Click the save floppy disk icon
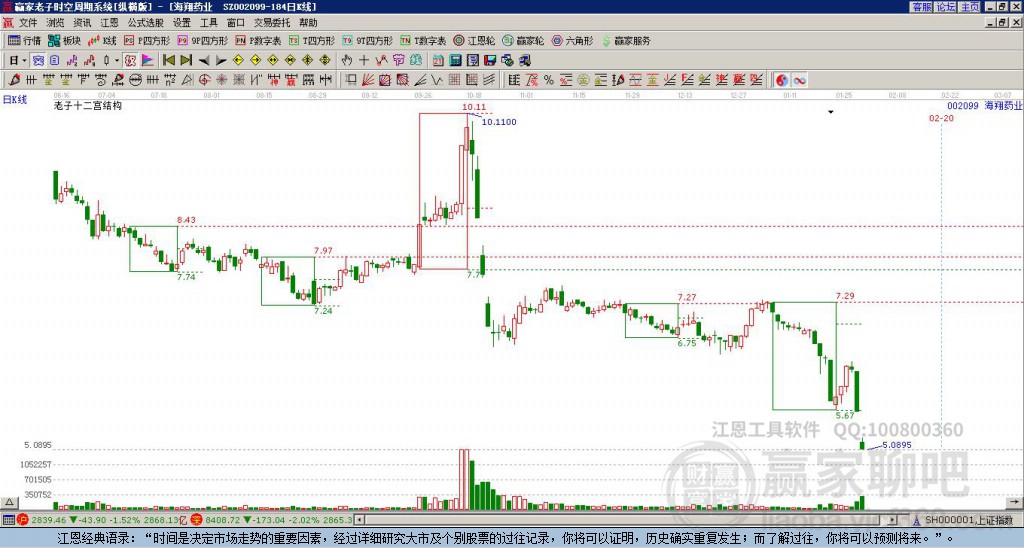Image resolution: width=1024 pixels, height=548 pixels. [490, 61]
